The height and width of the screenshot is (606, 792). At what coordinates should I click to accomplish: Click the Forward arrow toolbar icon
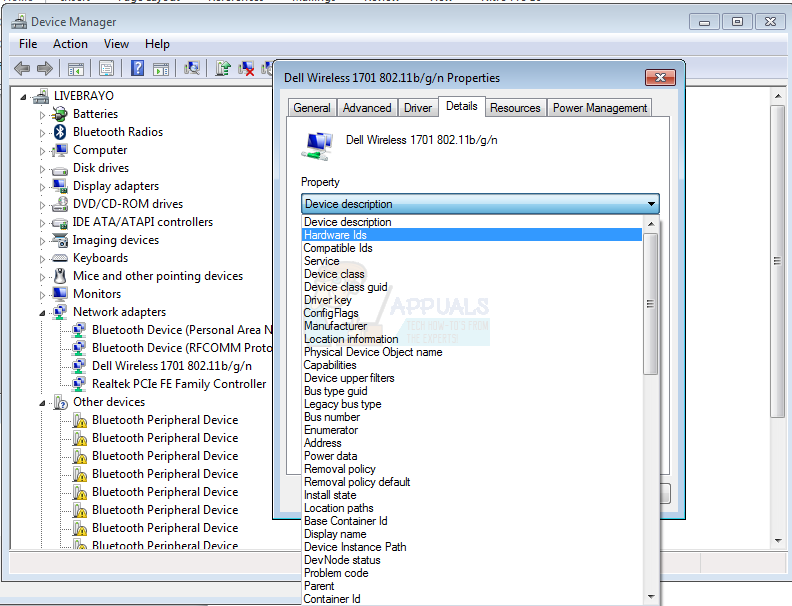point(45,68)
